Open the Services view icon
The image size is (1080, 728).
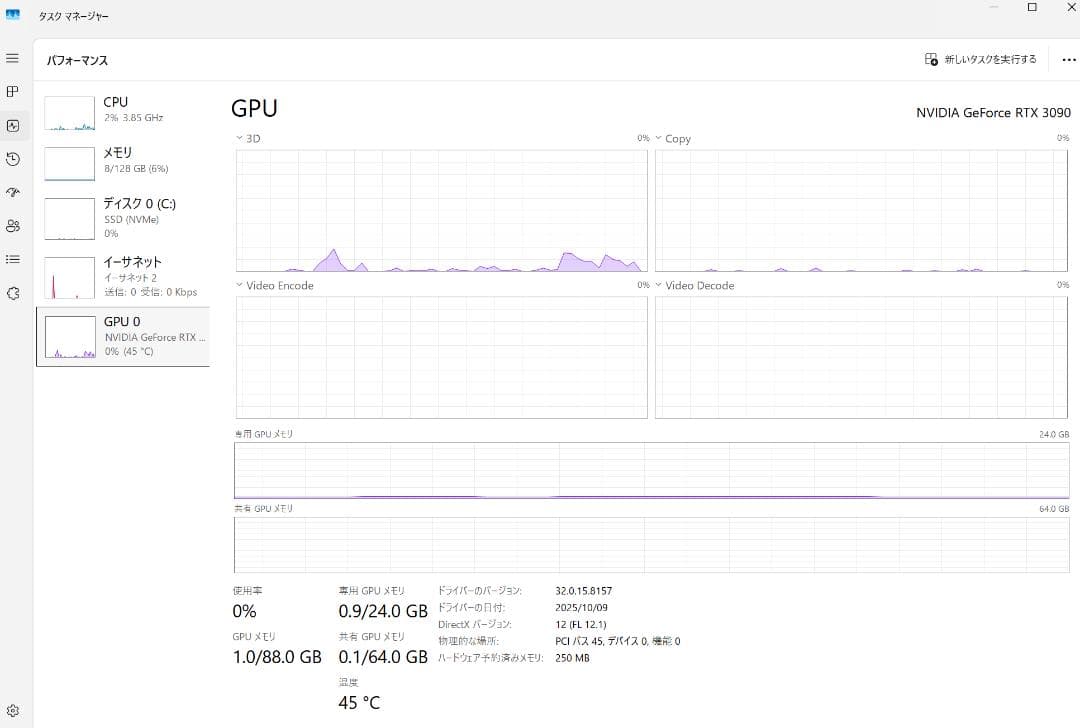(x=12, y=292)
